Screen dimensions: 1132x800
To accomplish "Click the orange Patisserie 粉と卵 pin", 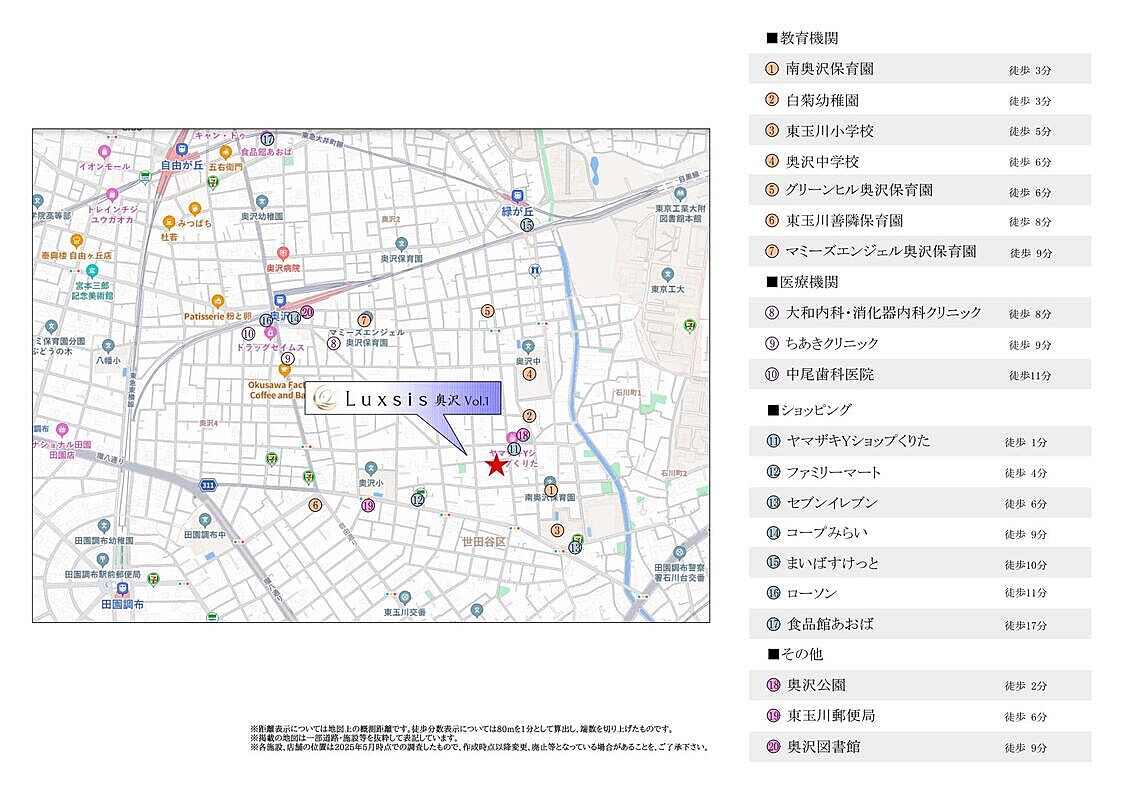I will 218,300.
